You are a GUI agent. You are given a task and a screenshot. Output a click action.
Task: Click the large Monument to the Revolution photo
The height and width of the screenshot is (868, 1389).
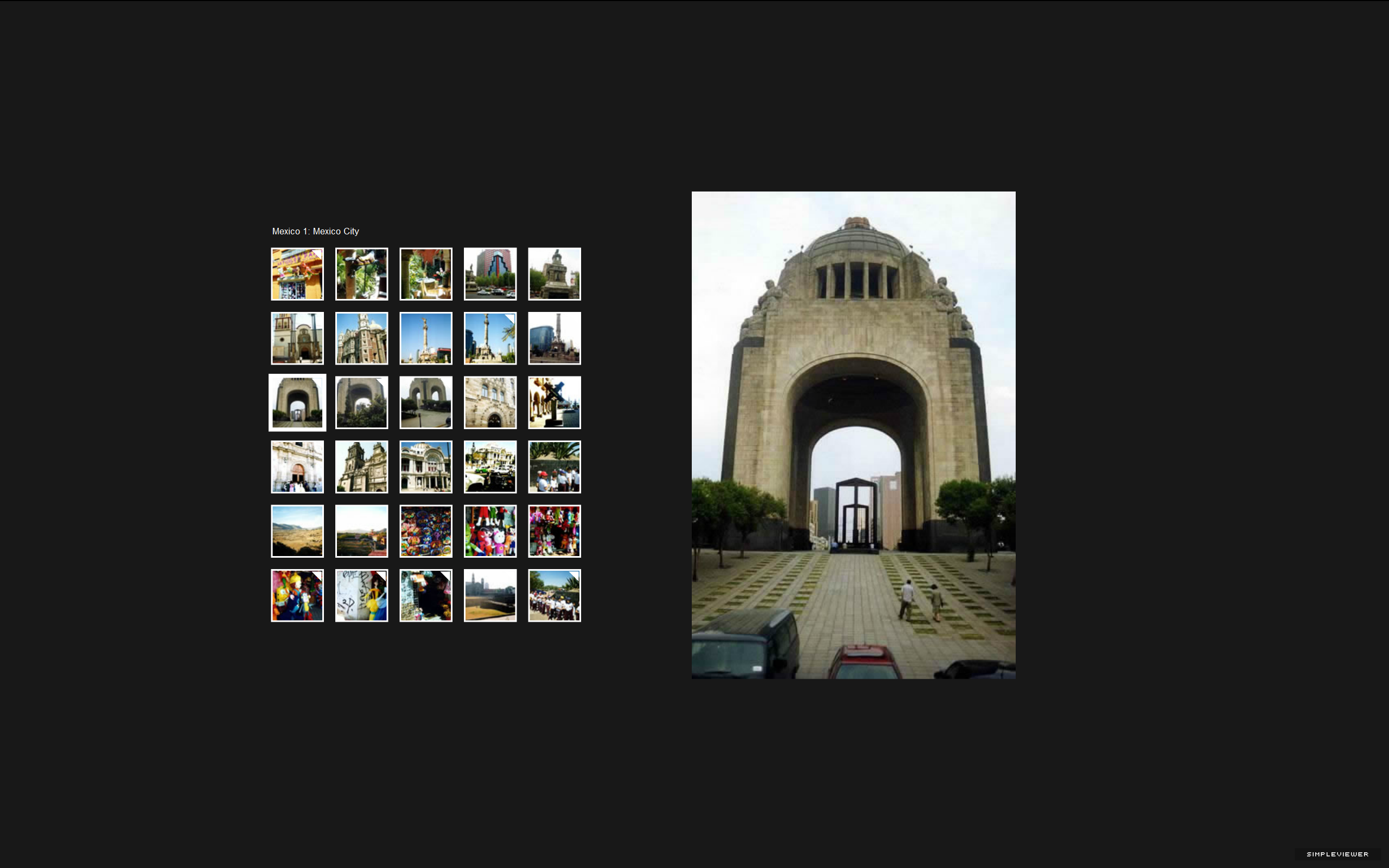[853, 435]
